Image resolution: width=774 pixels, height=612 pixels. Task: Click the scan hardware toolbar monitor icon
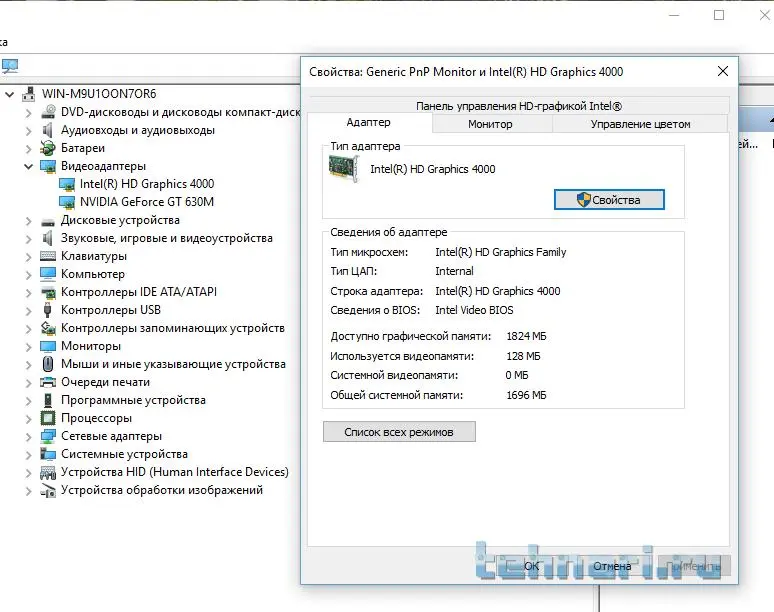[x=10, y=66]
